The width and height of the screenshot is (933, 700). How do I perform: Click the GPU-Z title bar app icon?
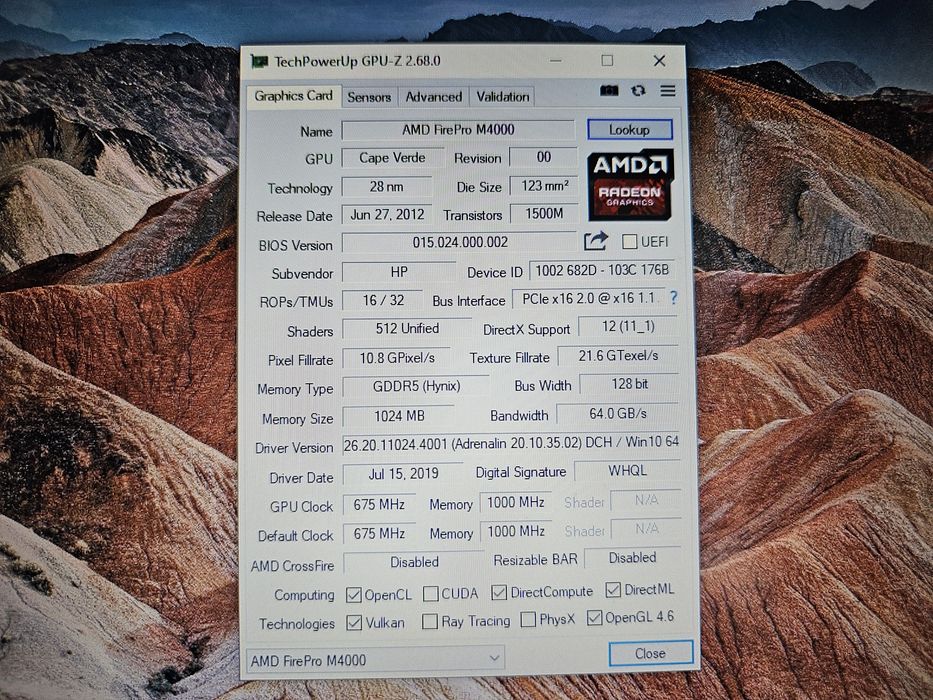(x=259, y=61)
